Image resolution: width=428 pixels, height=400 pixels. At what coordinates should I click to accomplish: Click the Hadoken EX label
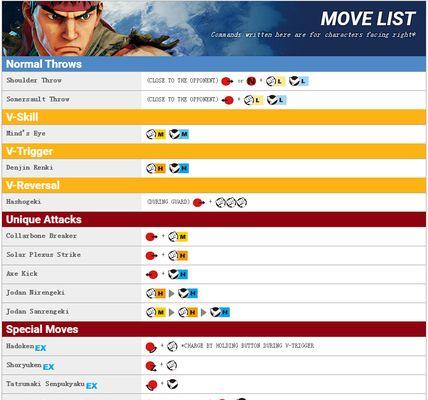click(x=40, y=348)
